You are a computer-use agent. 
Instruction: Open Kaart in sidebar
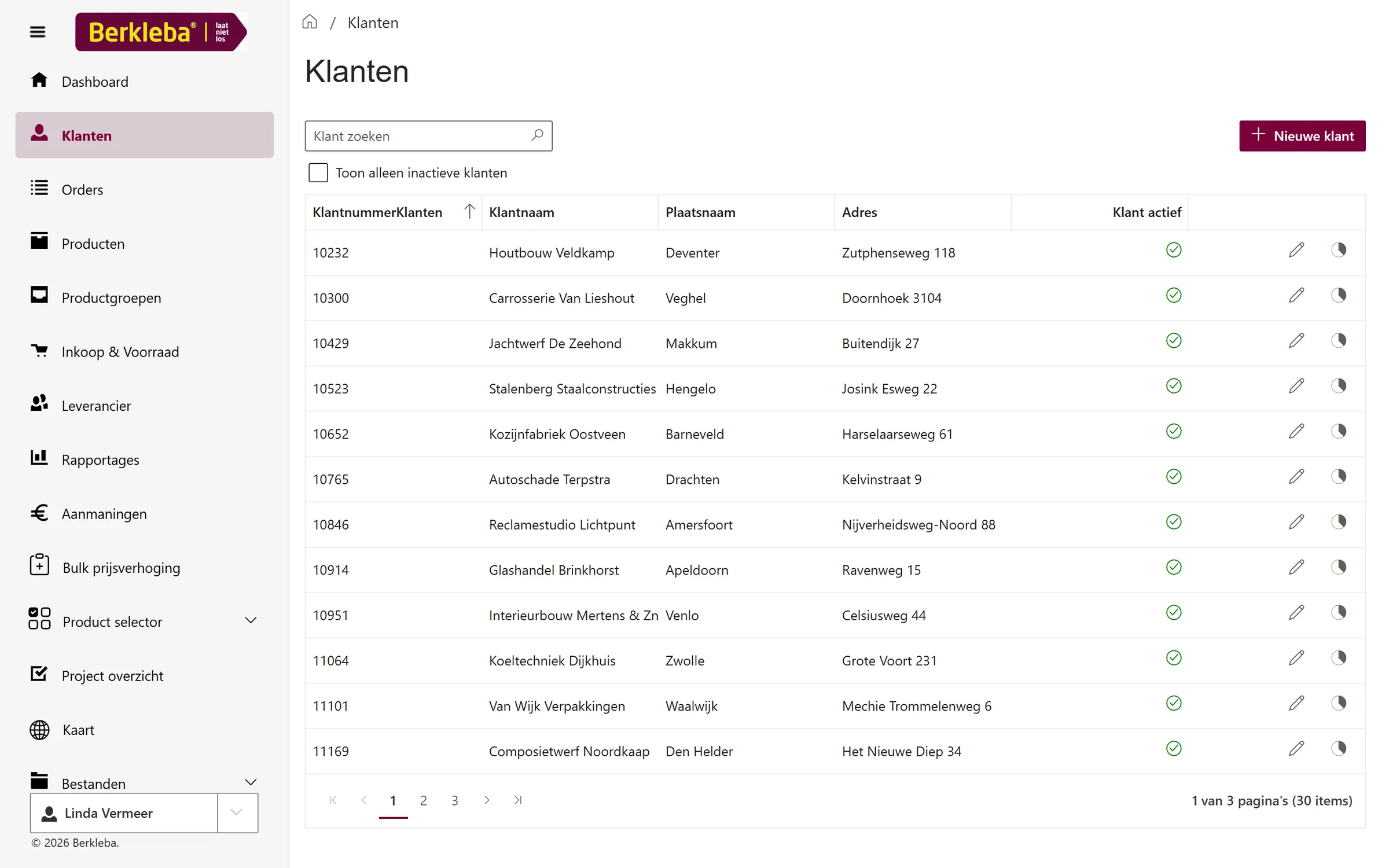[144, 730]
